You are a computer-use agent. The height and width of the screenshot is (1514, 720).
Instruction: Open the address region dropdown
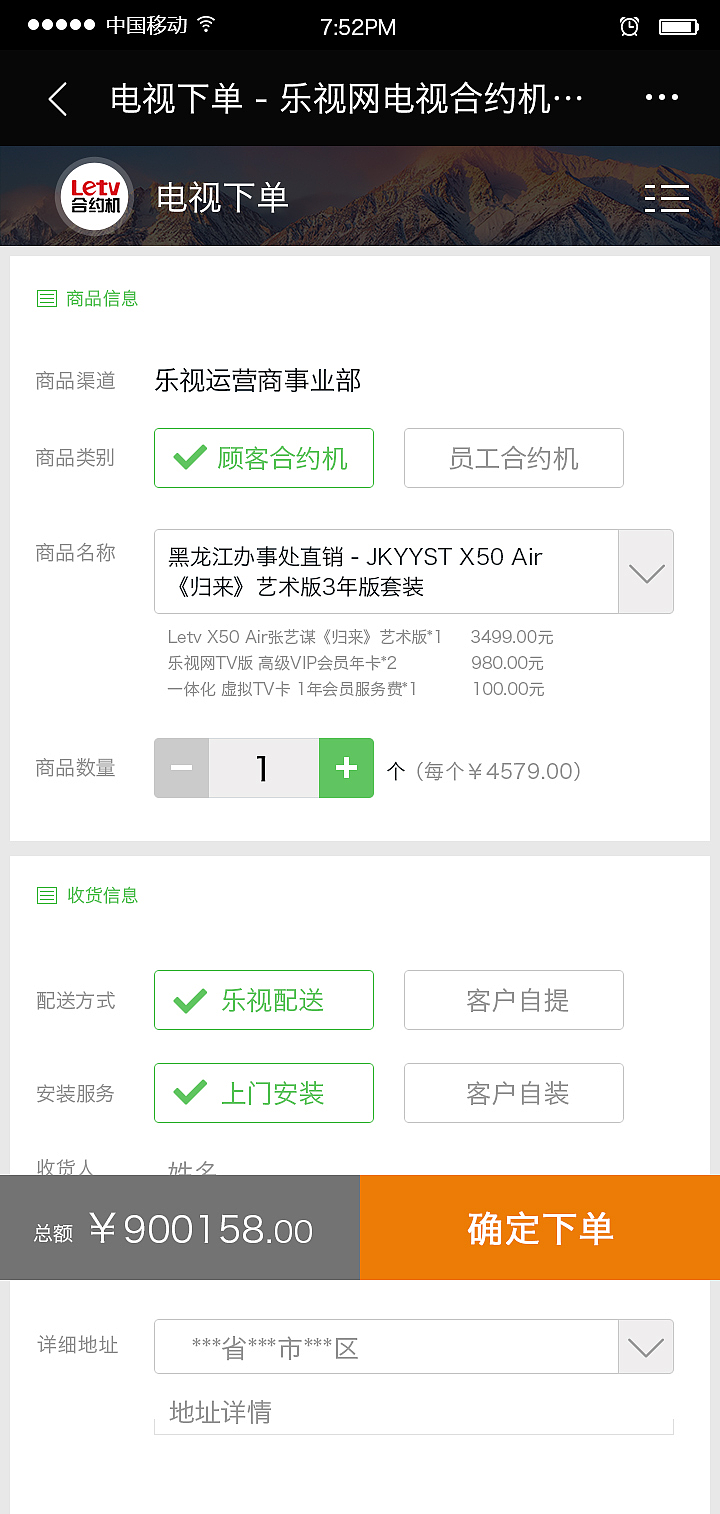click(645, 1346)
